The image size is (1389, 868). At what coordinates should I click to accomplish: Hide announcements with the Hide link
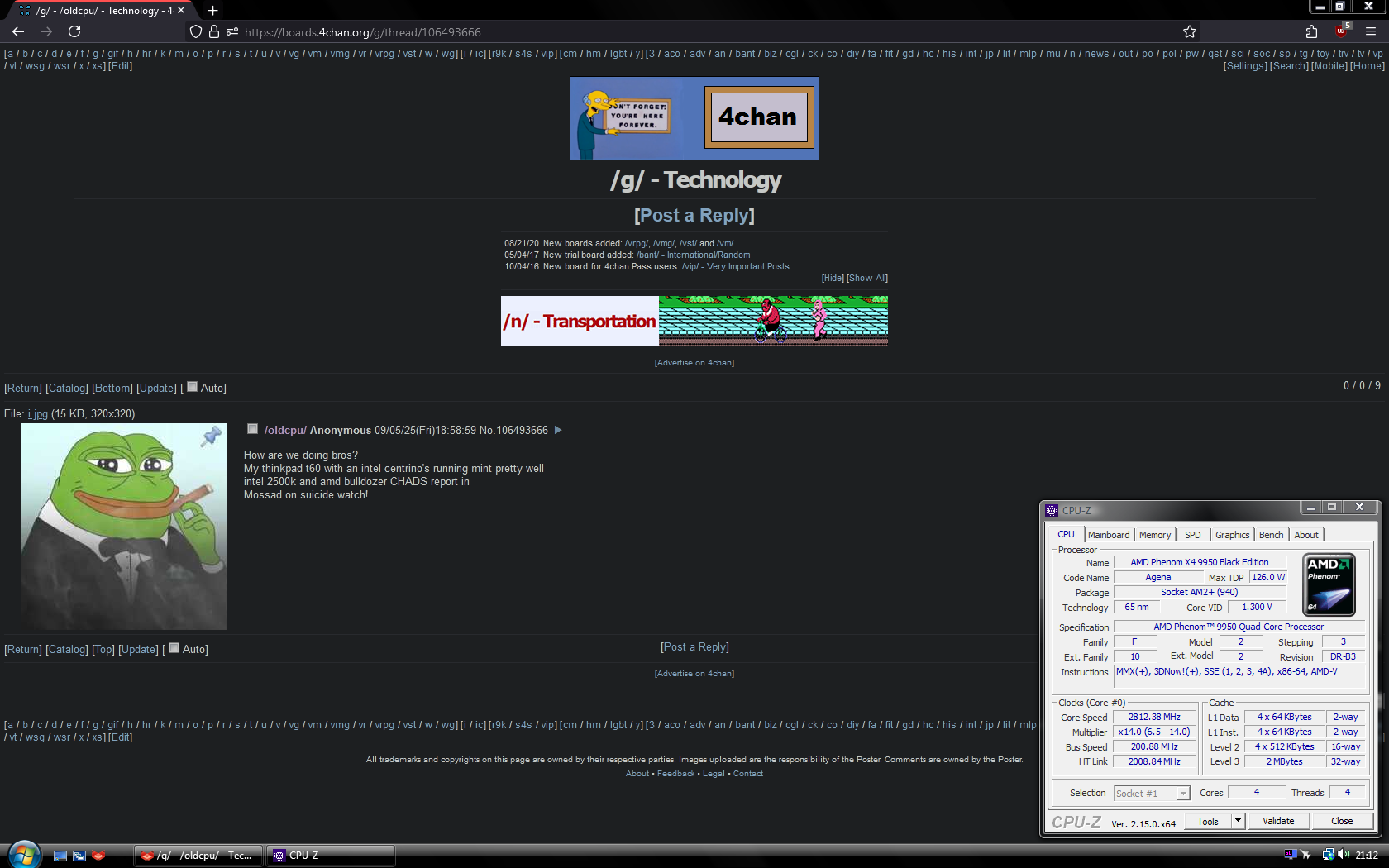(x=833, y=279)
